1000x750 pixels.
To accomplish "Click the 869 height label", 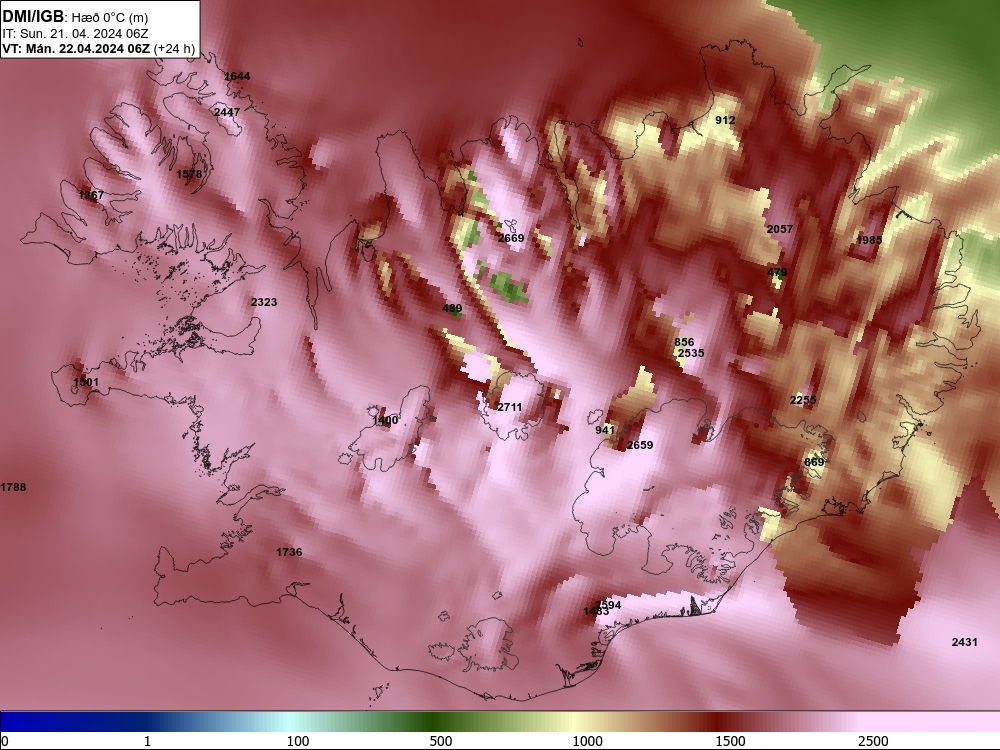I will pos(814,462).
